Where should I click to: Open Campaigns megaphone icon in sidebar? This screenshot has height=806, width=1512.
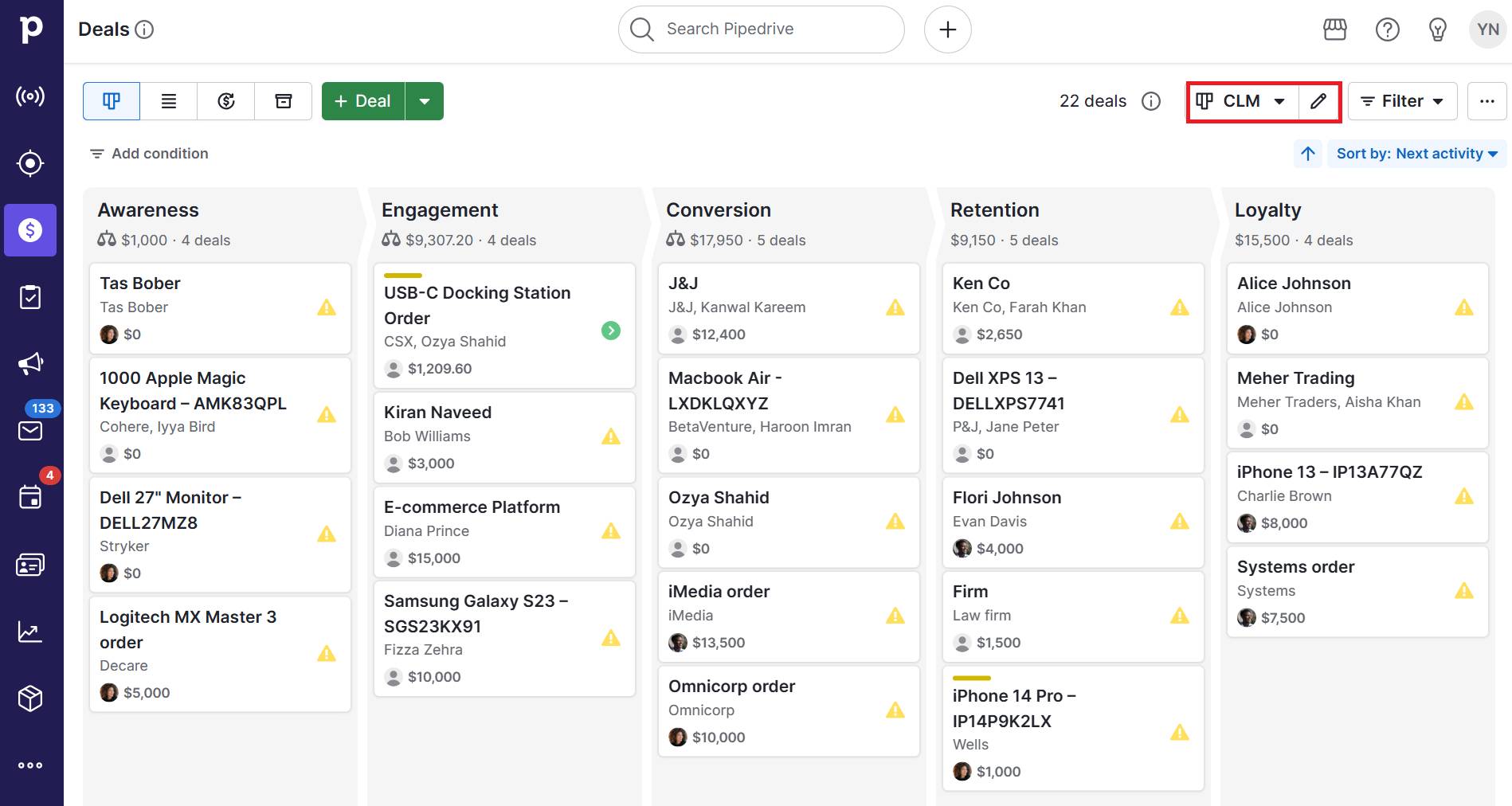pos(30,364)
